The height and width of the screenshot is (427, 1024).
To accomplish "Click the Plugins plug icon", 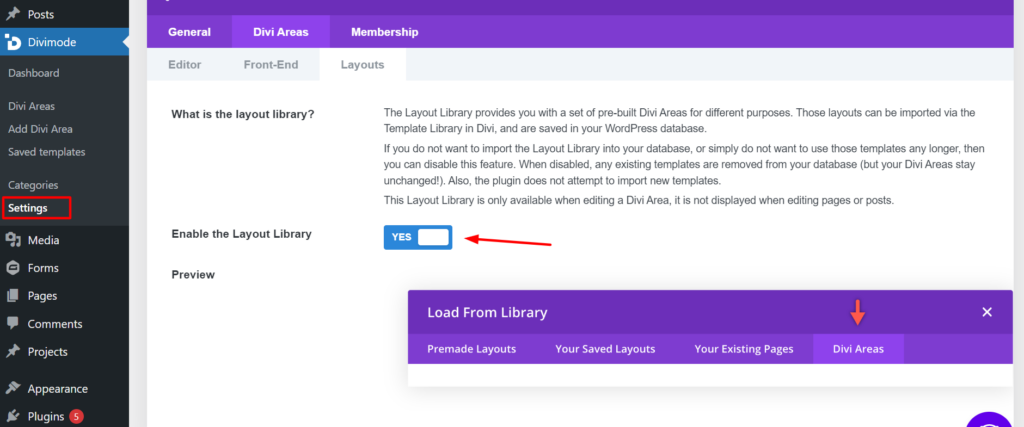I will (12, 416).
